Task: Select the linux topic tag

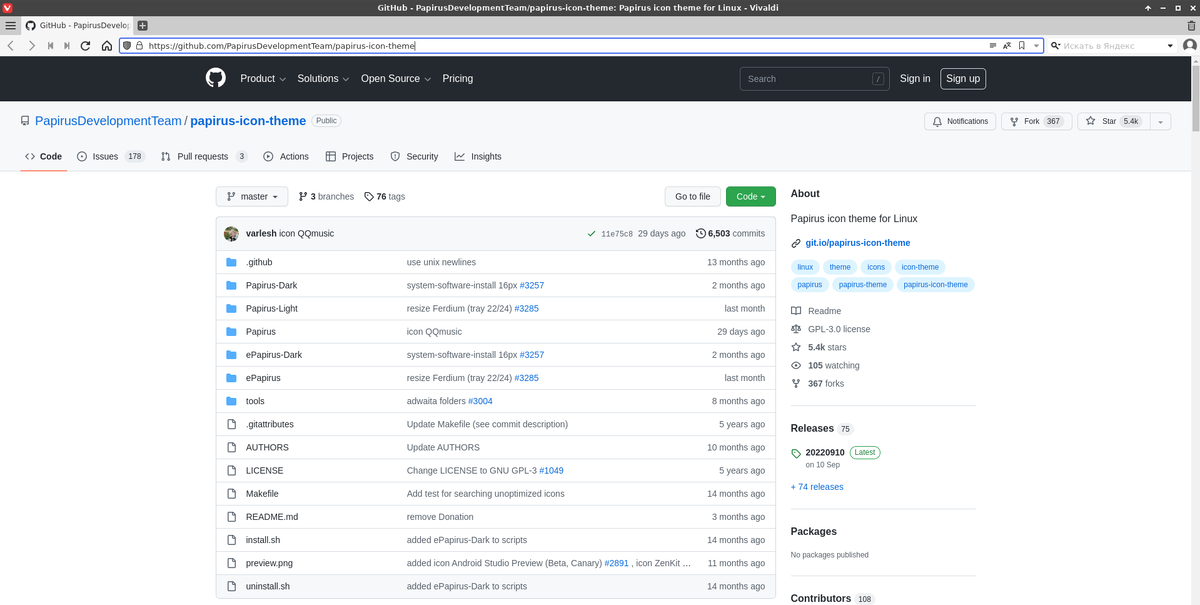Action: click(806, 267)
